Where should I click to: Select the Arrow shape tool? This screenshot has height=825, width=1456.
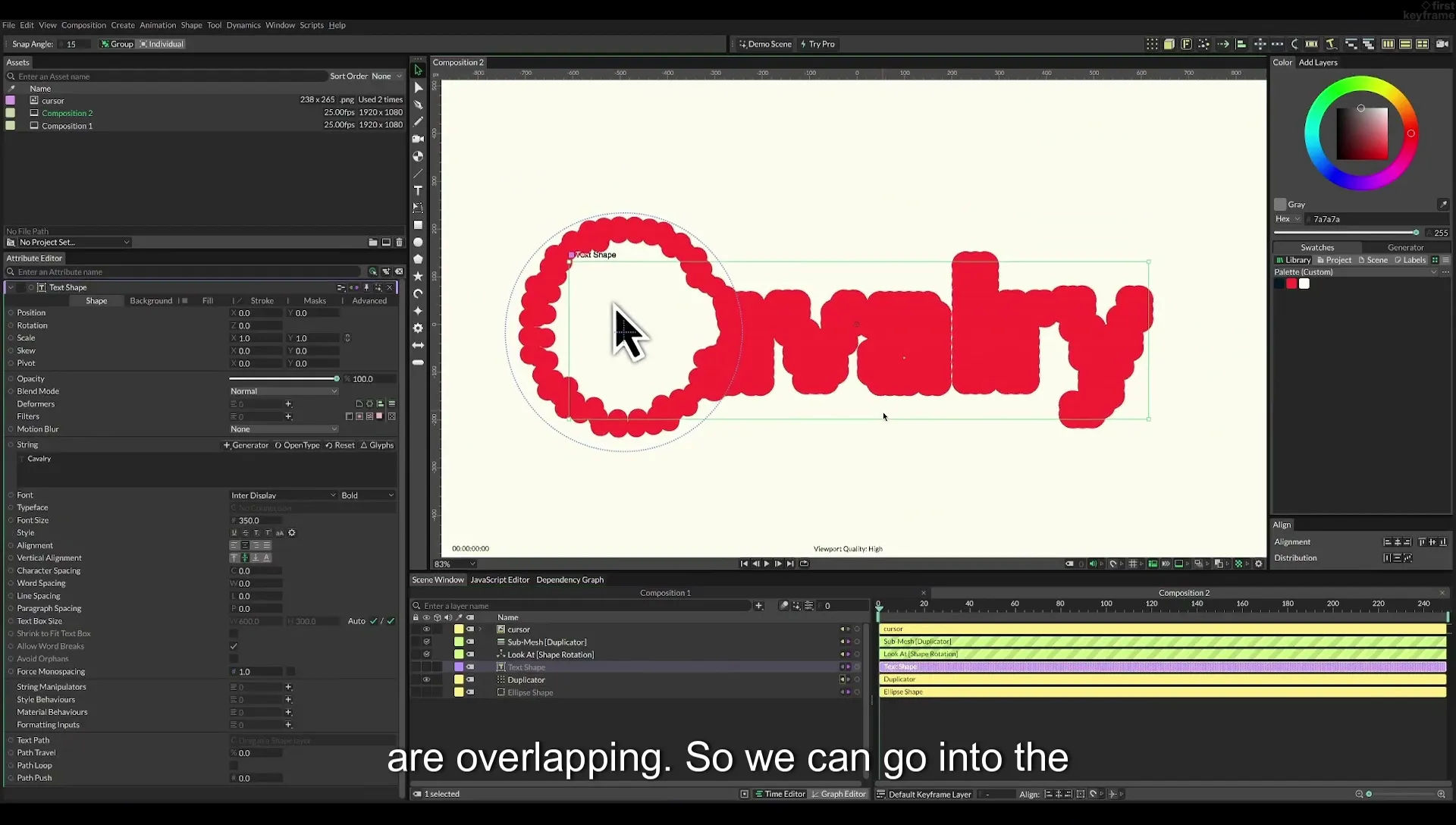[x=418, y=345]
